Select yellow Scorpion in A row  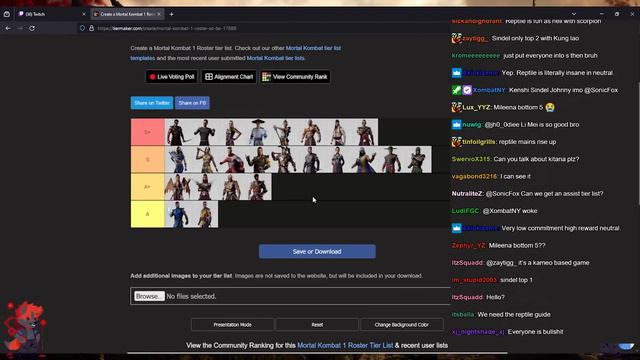point(204,214)
